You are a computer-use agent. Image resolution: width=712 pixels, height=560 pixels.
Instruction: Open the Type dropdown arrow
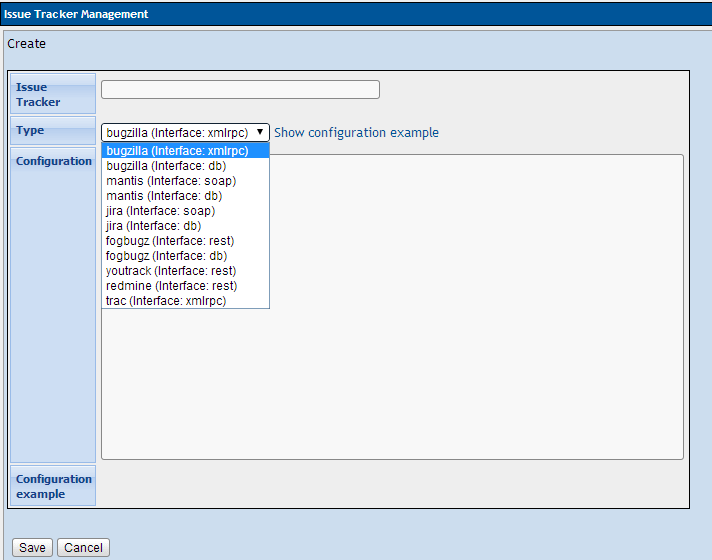click(x=260, y=132)
